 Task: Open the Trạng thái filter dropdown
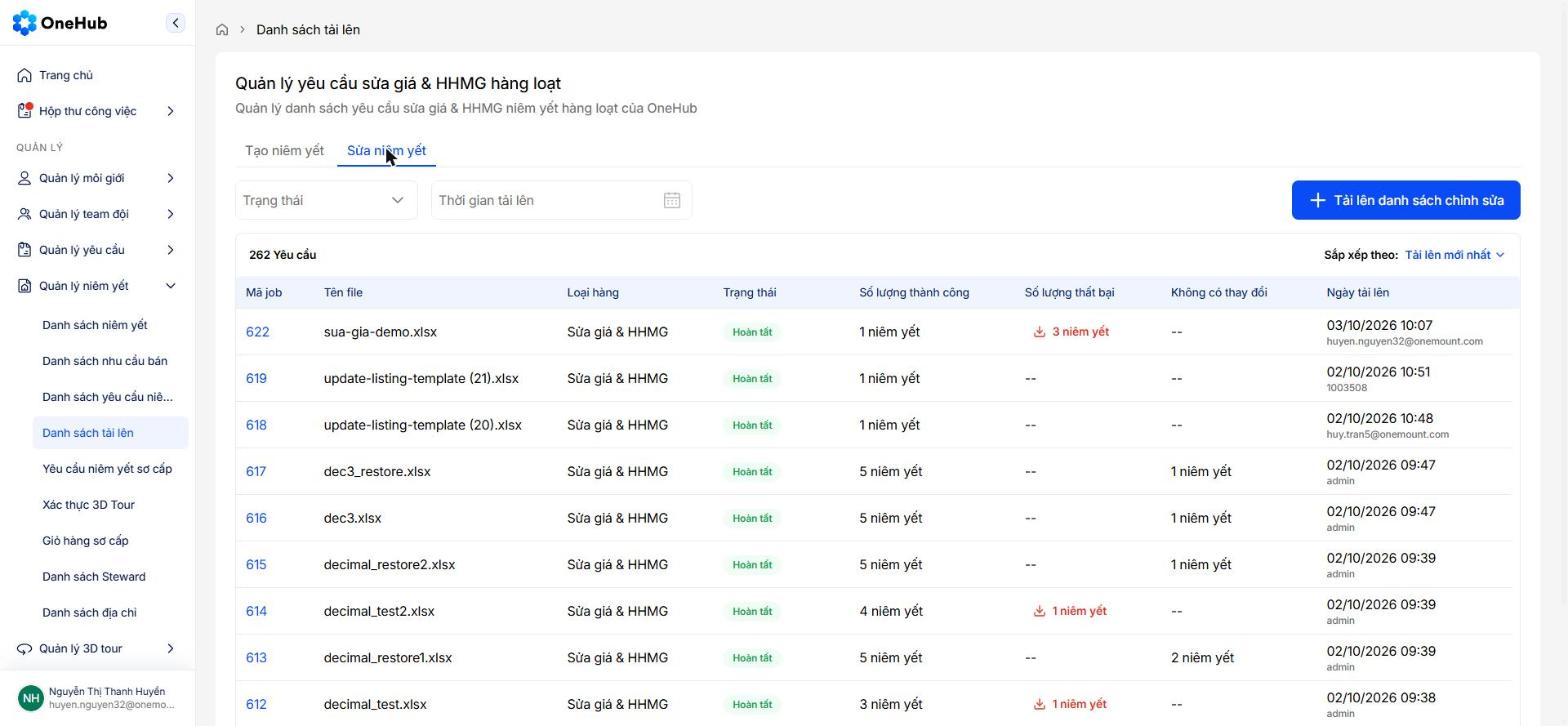[x=326, y=200]
